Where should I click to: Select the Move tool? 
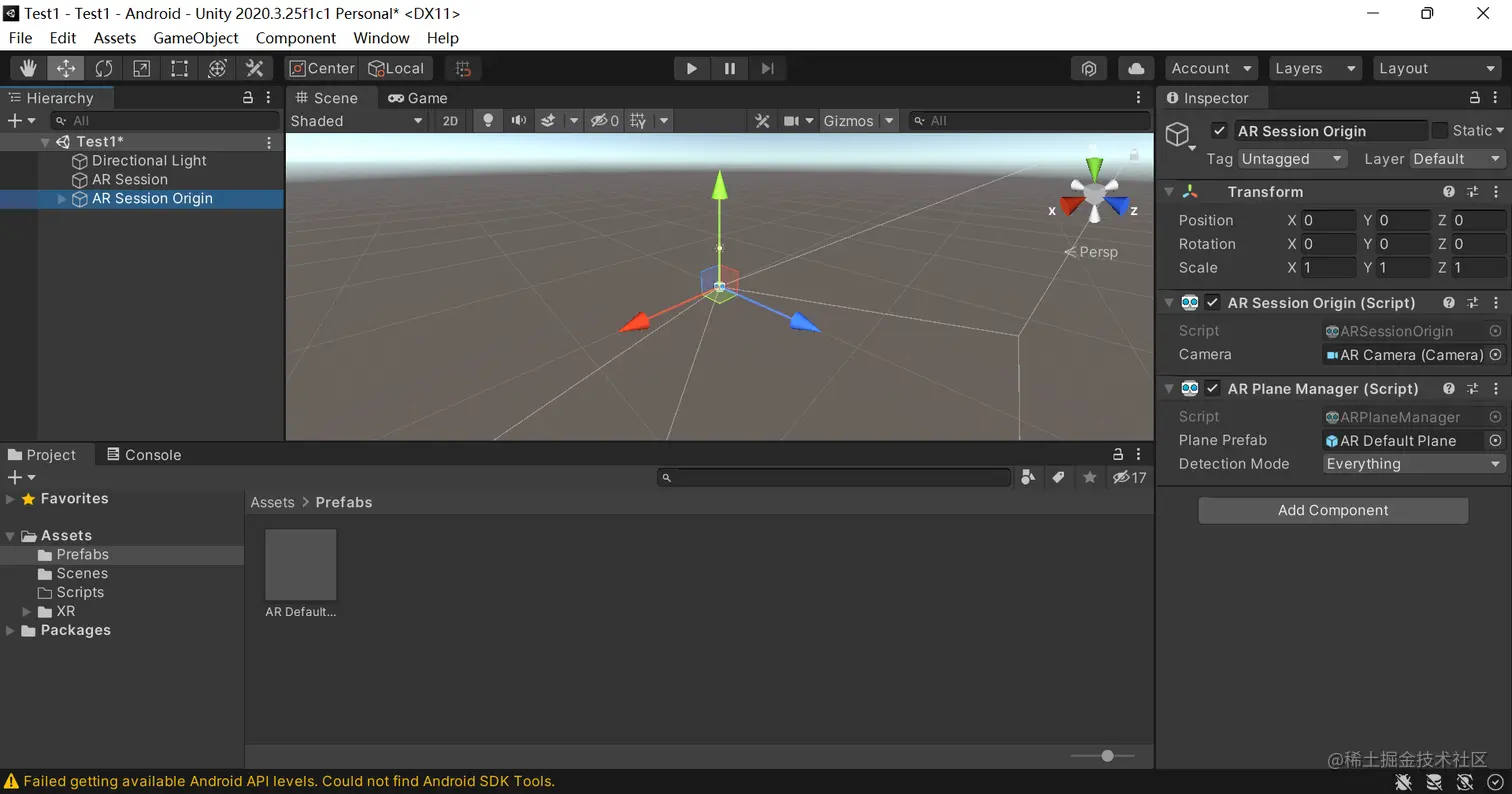(x=66, y=68)
